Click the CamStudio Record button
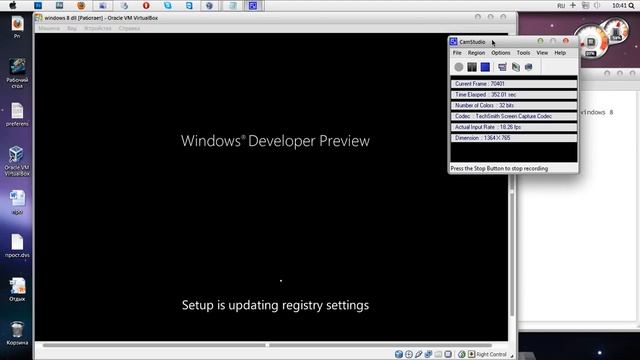The height and width of the screenshot is (360, 640). (459, 67)
